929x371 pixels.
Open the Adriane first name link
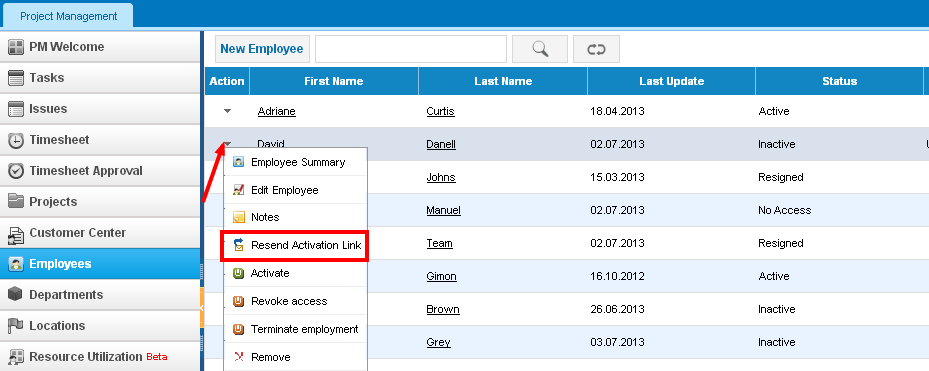point(277,111)
